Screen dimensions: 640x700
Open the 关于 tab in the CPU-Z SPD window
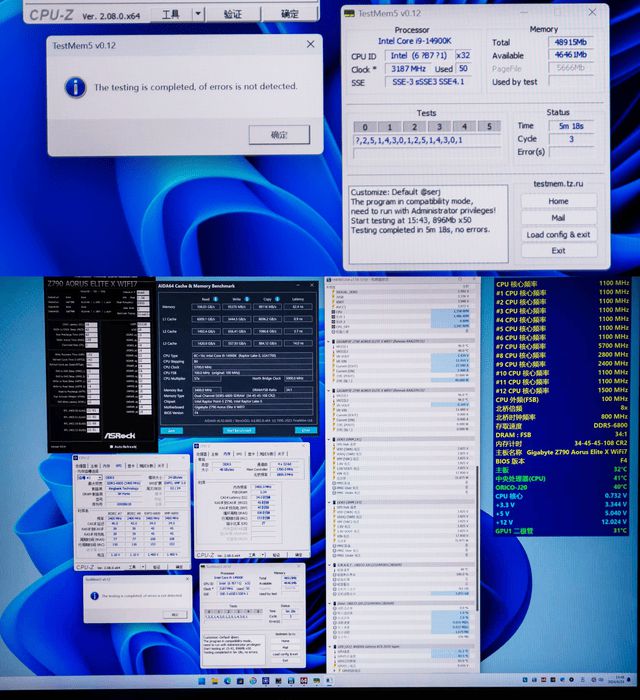[x=161, y=466]
